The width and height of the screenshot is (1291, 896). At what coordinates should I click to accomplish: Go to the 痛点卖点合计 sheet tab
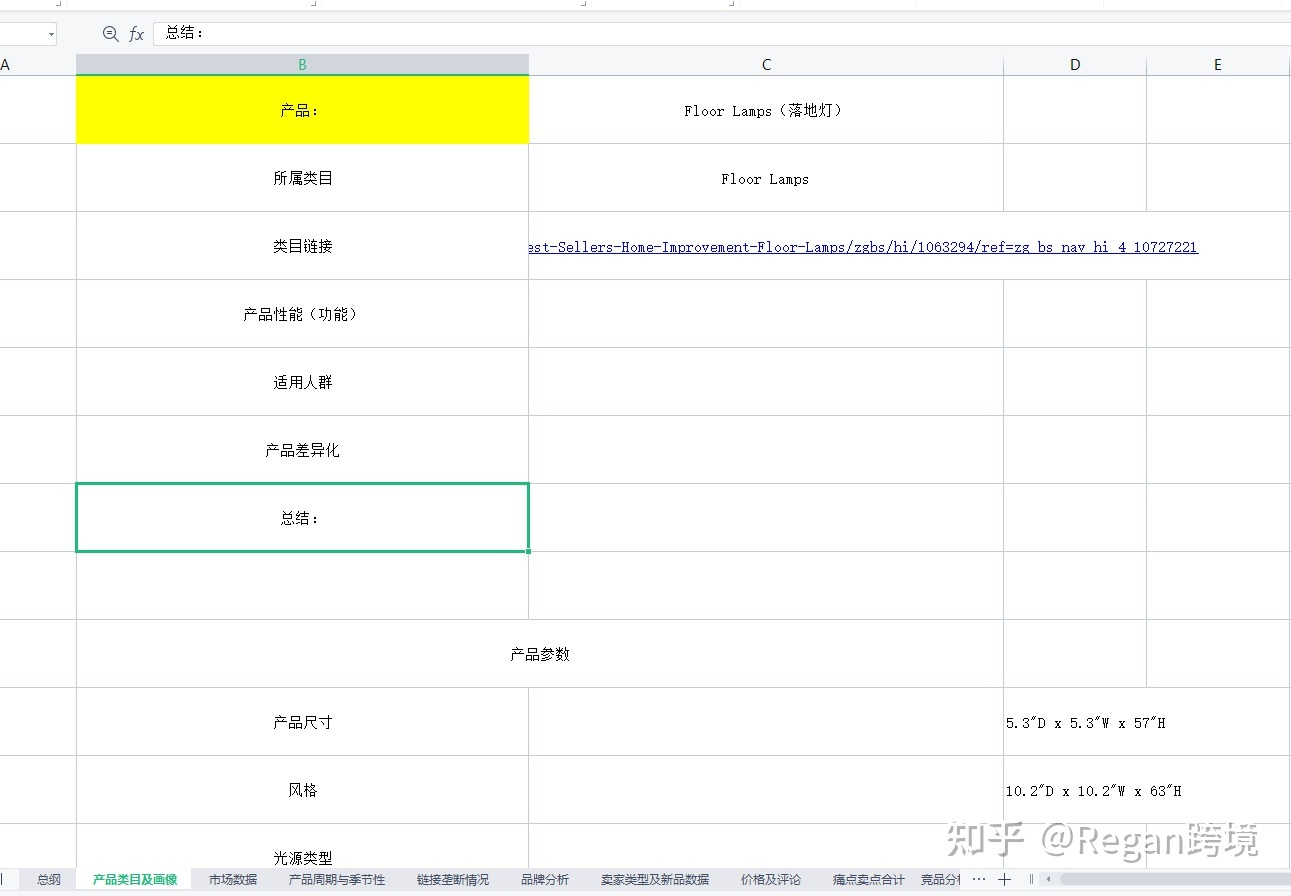869,880
